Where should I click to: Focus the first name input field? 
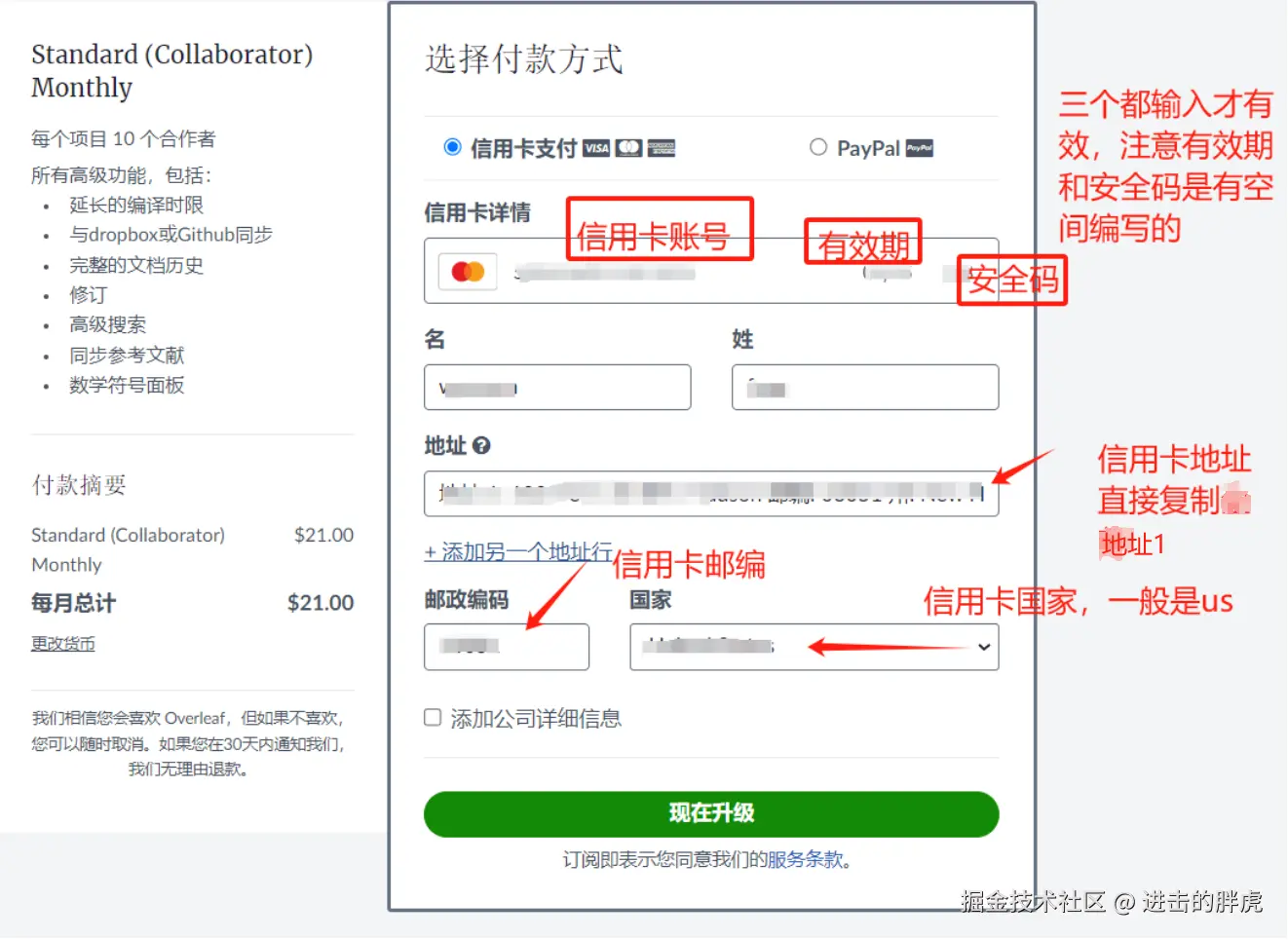(557, 388)
